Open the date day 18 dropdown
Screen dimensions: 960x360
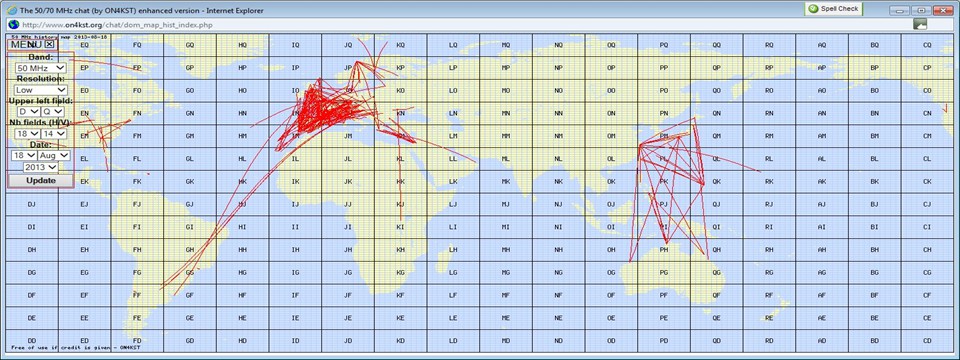coord(23,156)
